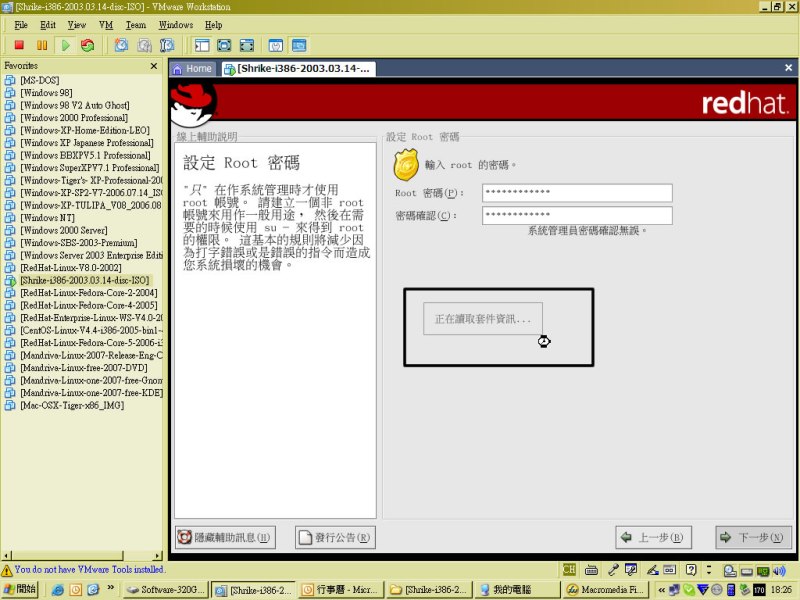
Task: Open 我的電腦 taskbar item
Action: [x=516, y=590]
